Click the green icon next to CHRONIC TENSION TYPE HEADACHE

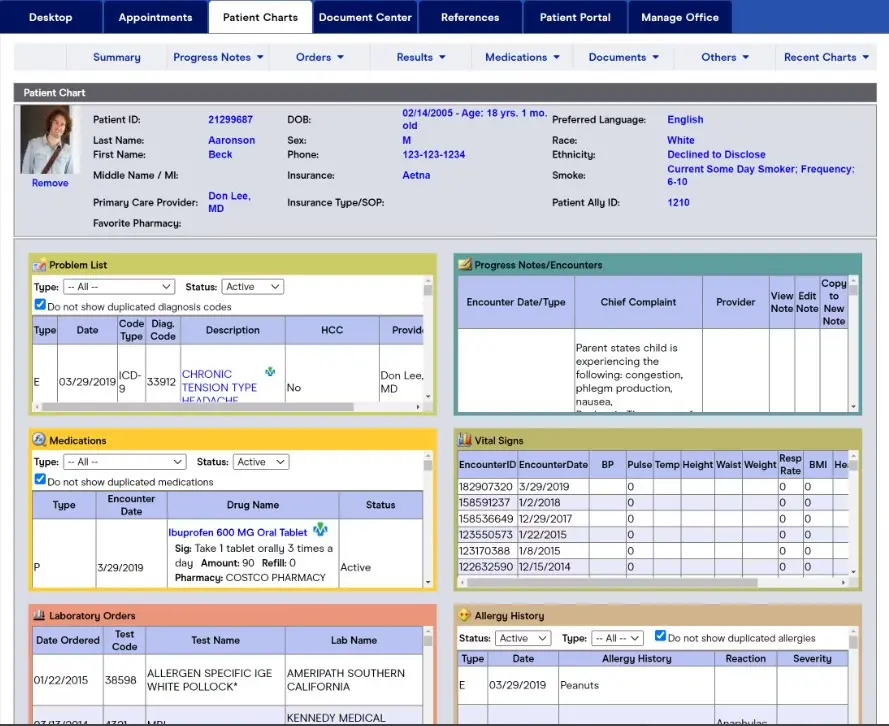click(x=270, y=369)
